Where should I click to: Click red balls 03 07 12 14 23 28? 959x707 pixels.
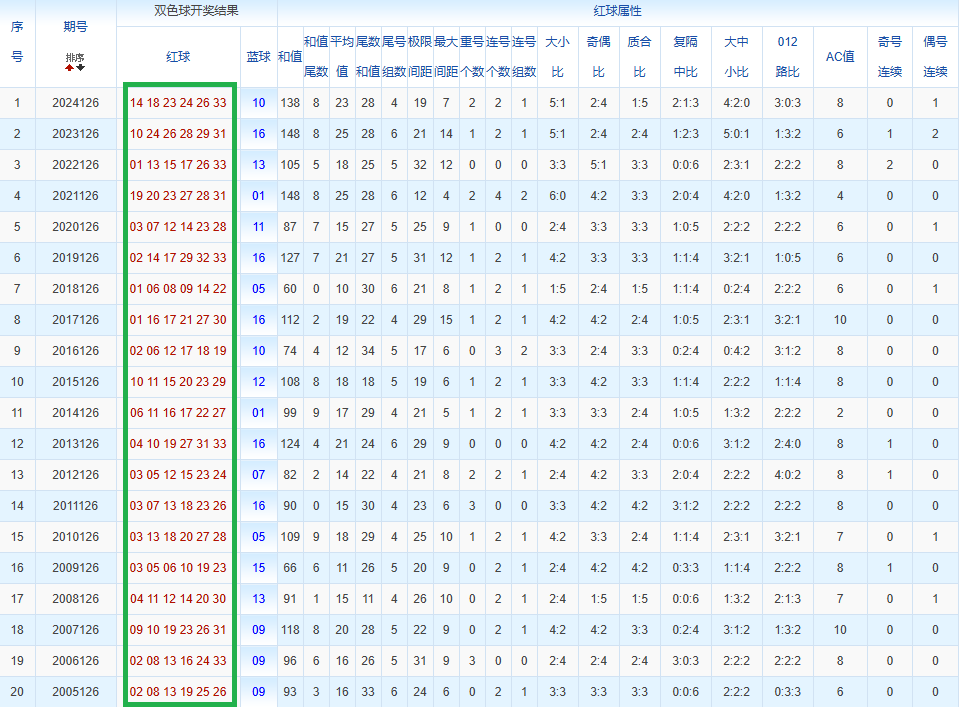[x=178, y=227]
